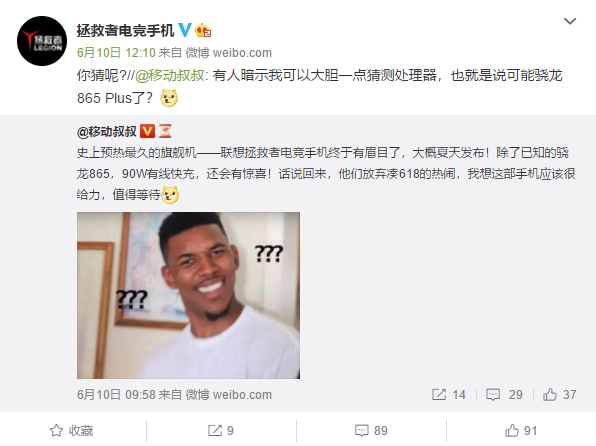Repost the quoted post with 14 shares
The height and width of the screenshot is (446, 596).
point(449,395)
